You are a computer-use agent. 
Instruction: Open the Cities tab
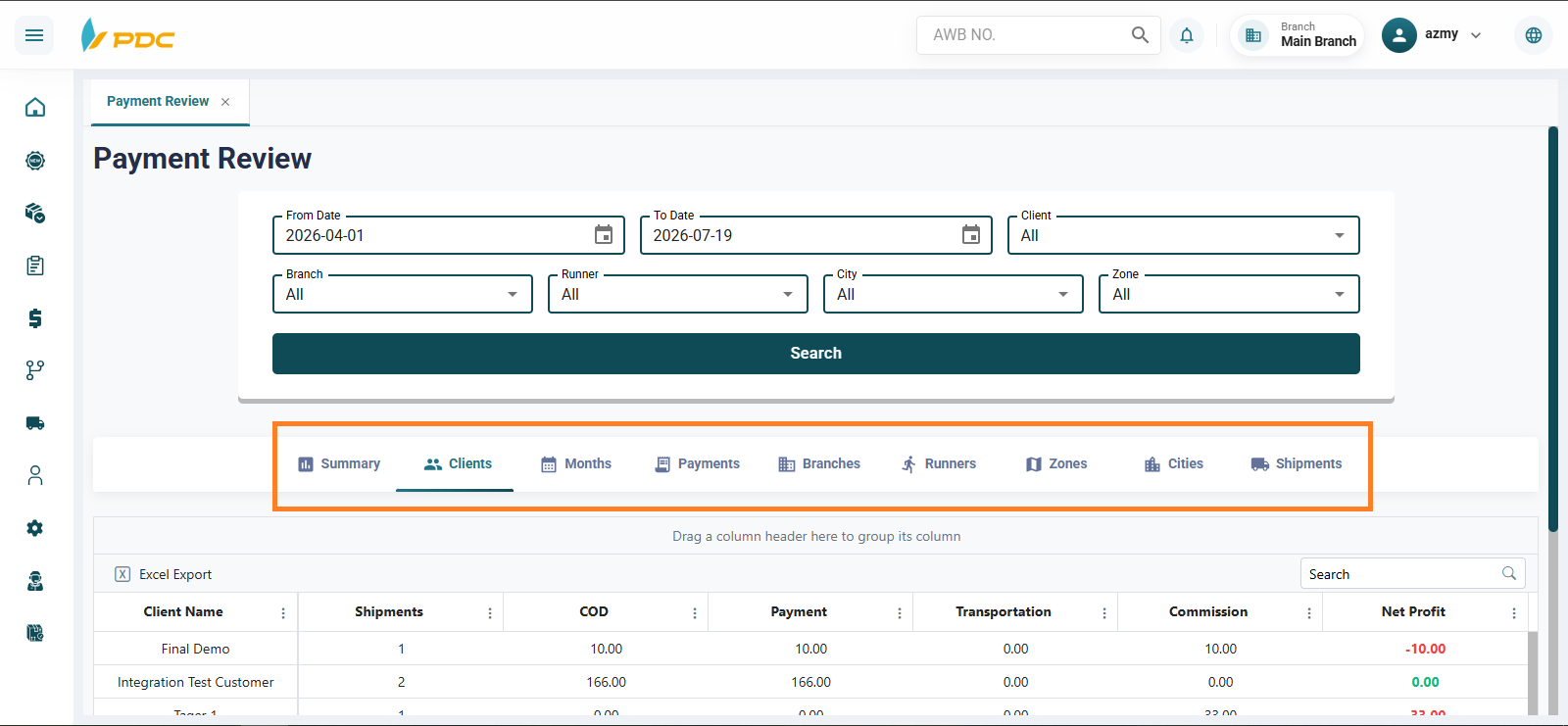(x=1174, y=464)
